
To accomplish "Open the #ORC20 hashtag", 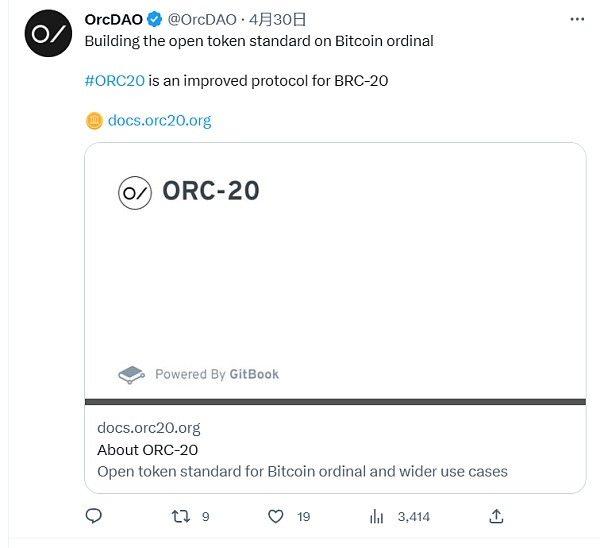I will 115,80.
